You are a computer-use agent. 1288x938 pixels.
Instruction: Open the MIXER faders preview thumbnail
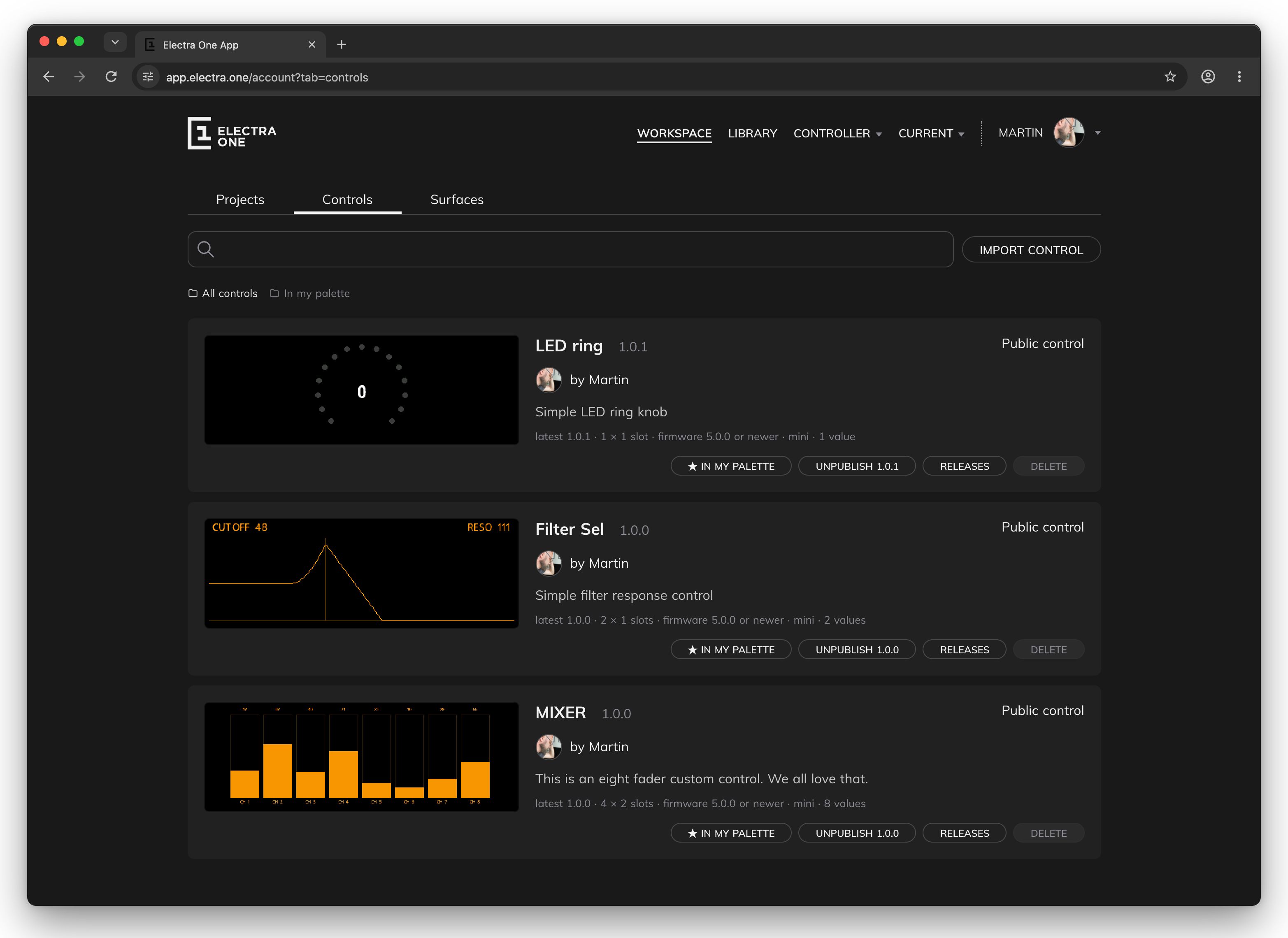pyautogui.click(x=362, y=756)
